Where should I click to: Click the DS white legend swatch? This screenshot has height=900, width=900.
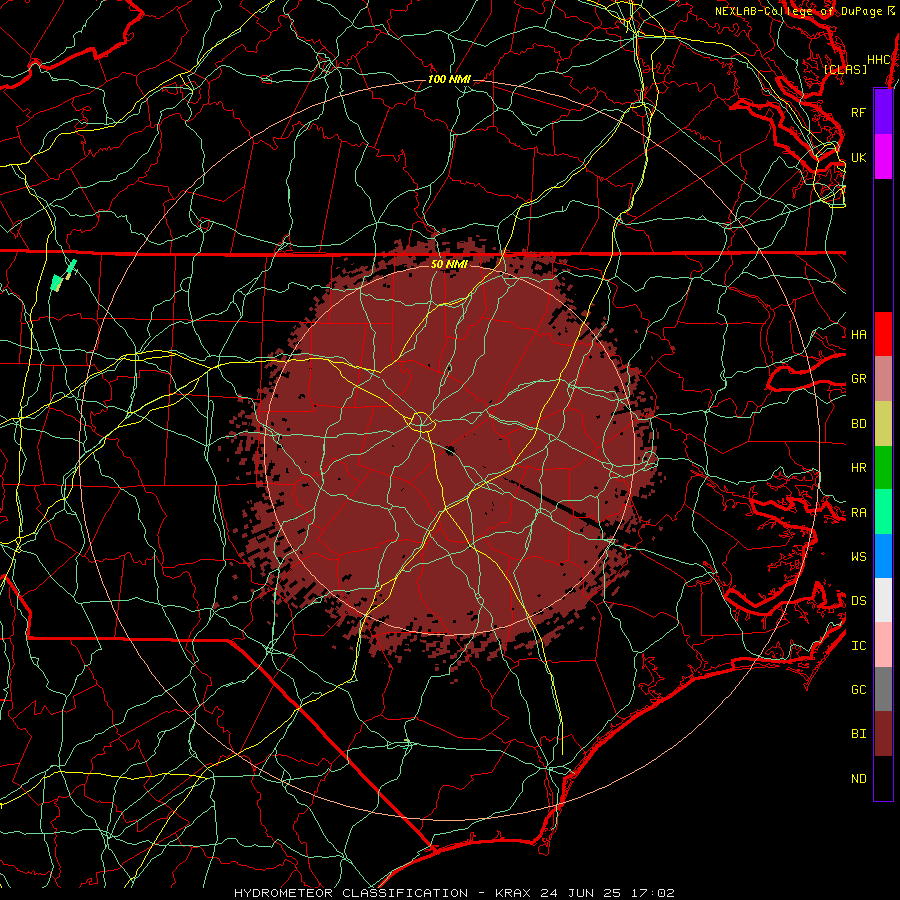tap(883, 600)
